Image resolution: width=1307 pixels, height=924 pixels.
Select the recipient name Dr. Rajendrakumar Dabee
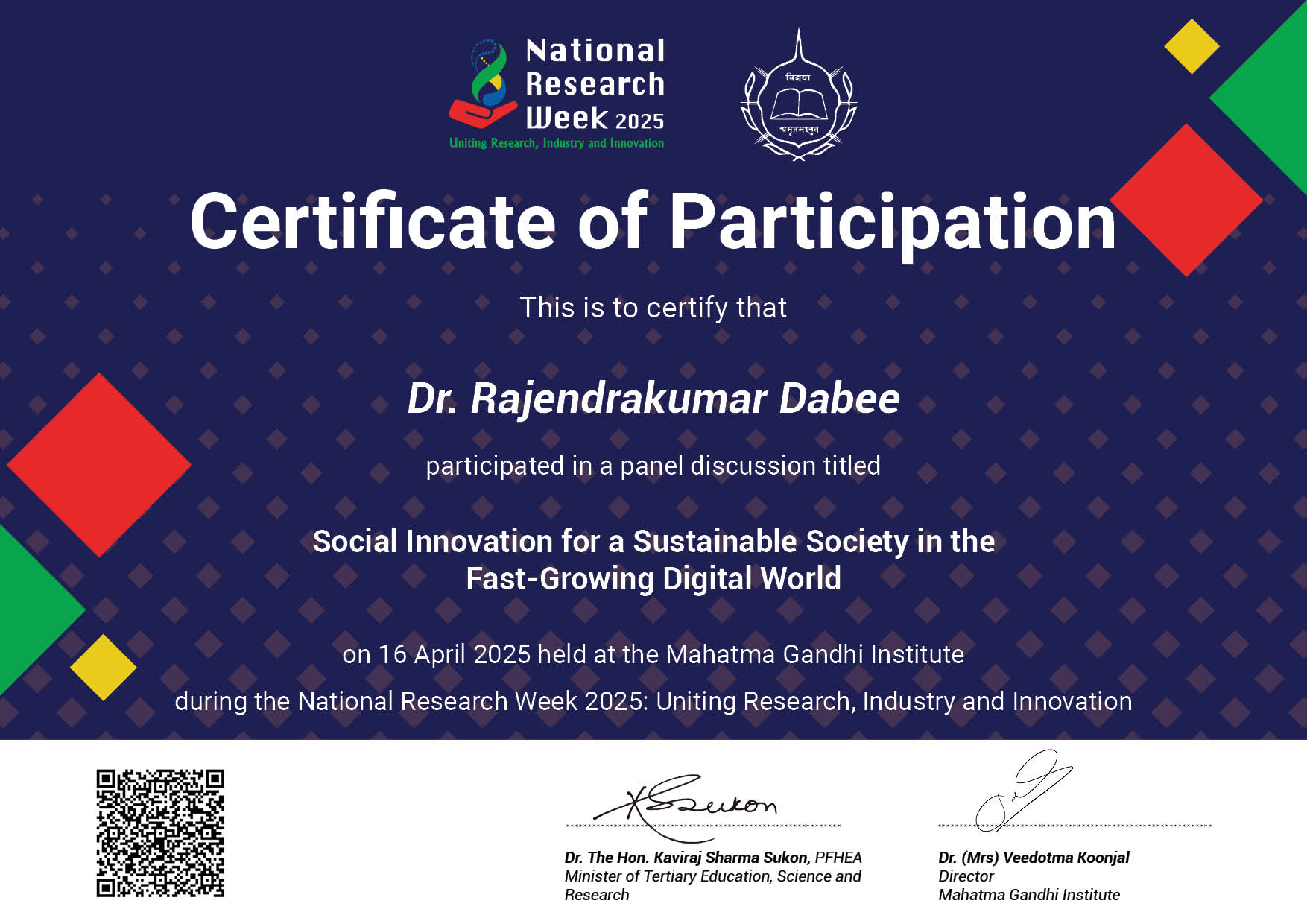click(x=653, y=400)
